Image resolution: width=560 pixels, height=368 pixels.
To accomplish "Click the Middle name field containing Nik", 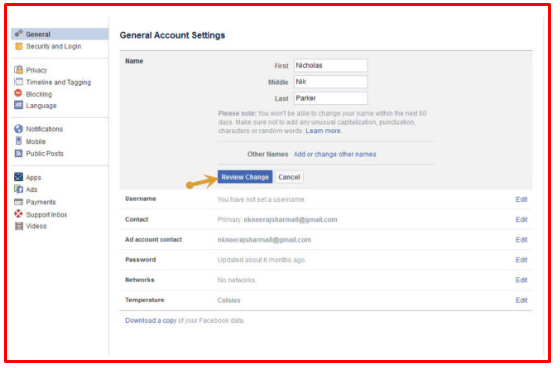I will click(331, 82).
